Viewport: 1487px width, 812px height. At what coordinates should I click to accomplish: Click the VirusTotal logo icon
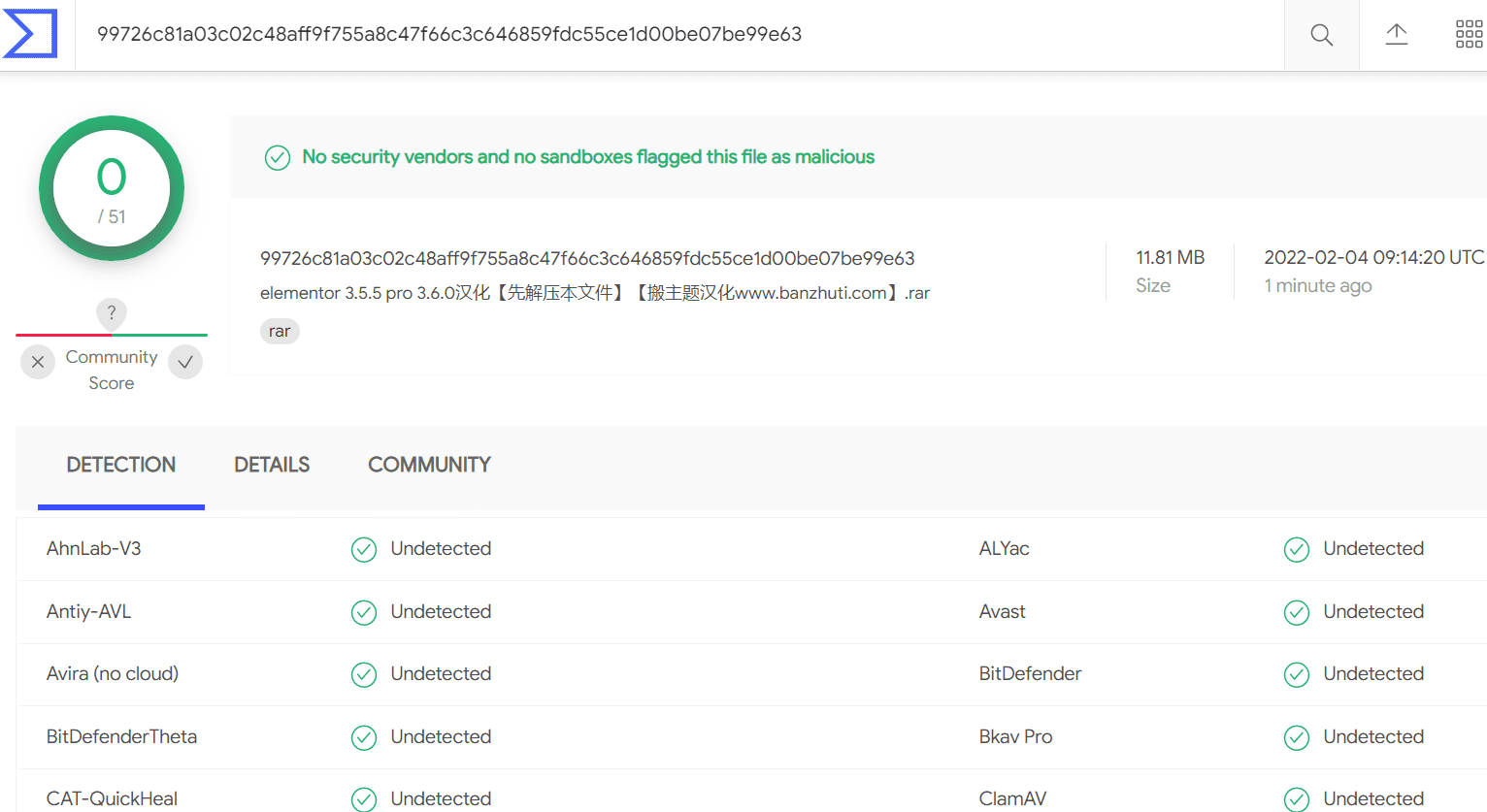[x=30, y=34]
